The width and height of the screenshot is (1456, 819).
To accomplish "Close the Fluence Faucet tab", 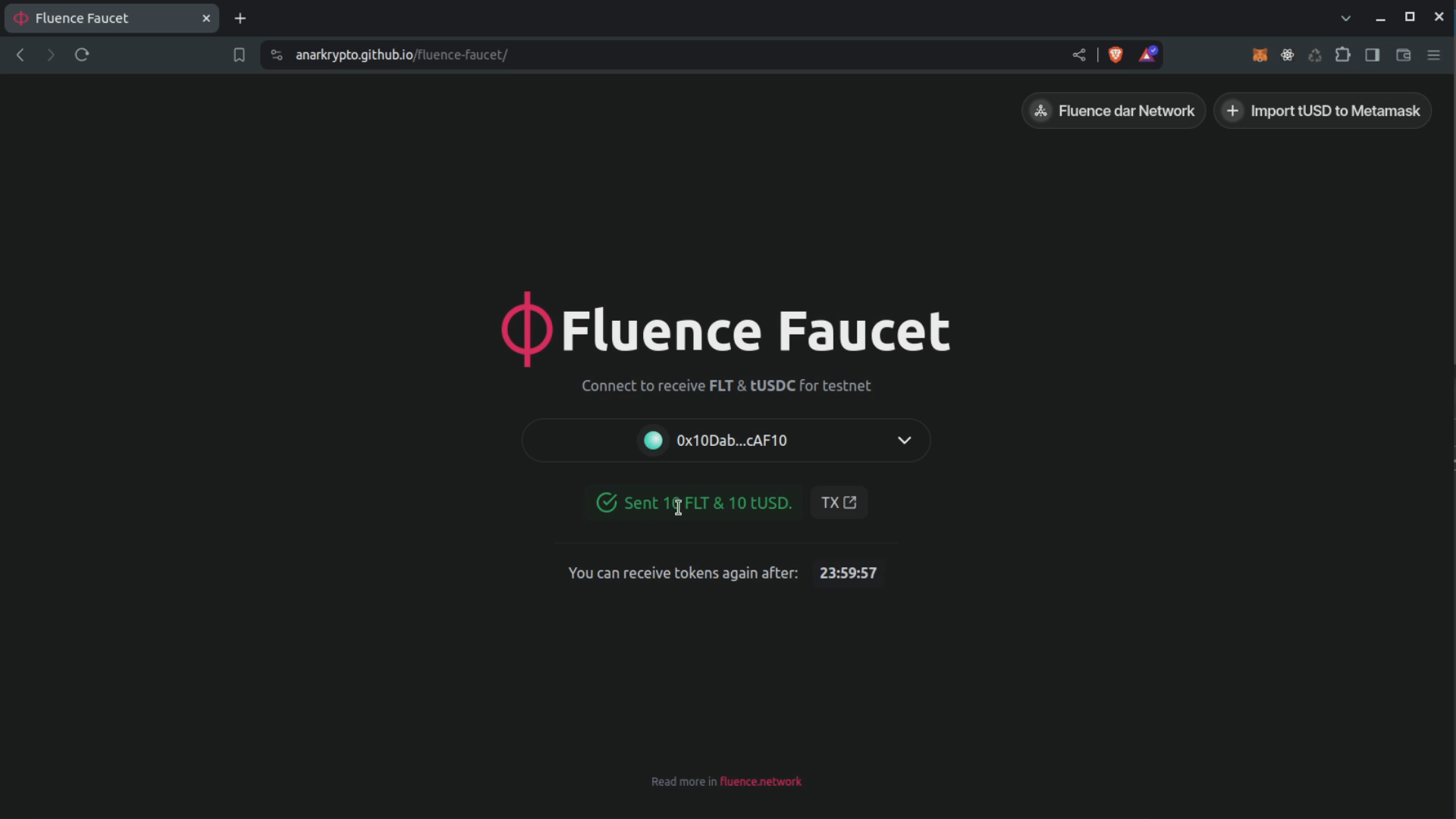I will point(206,18).
